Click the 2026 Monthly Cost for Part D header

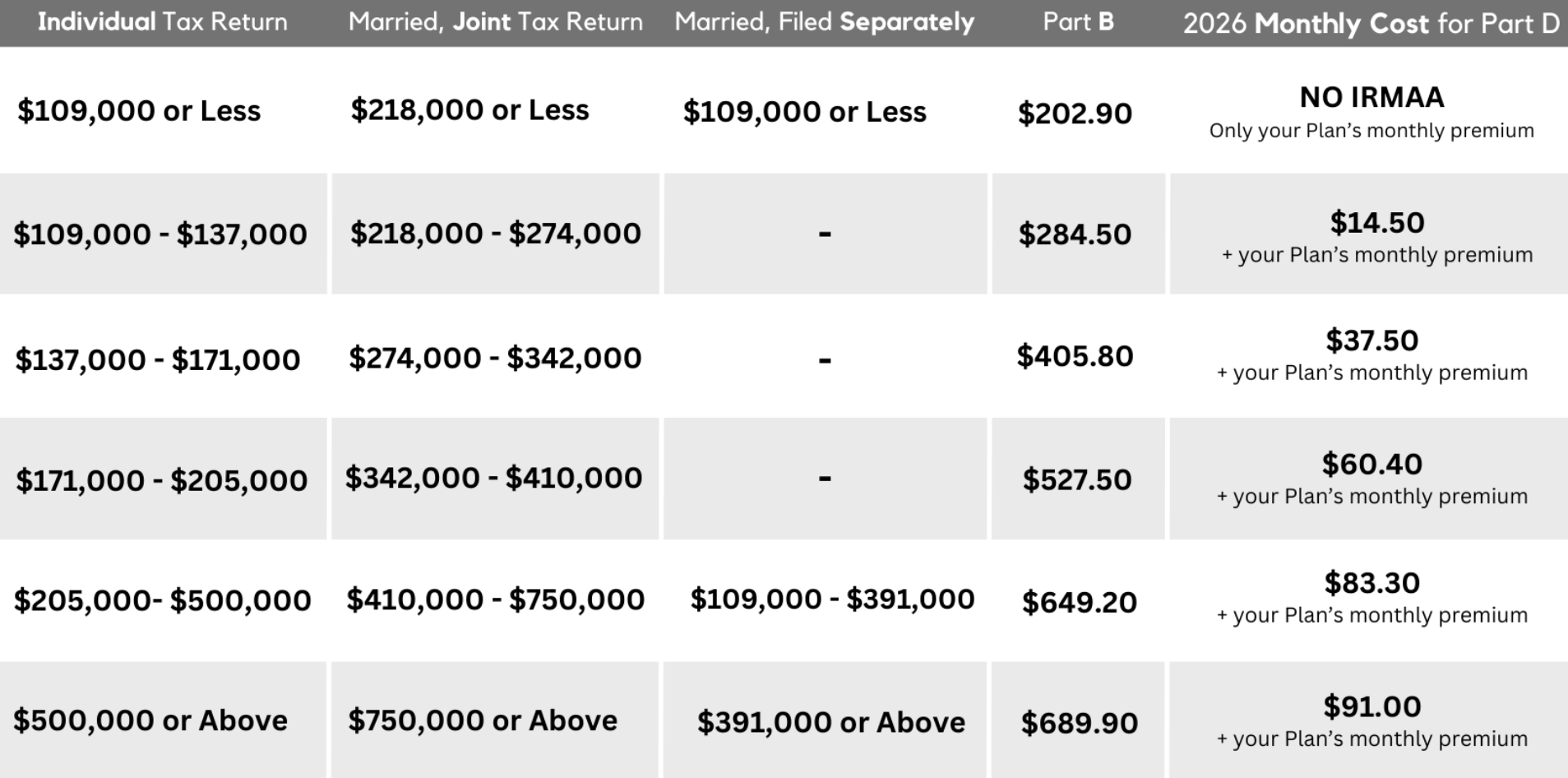click(1371, 23)
